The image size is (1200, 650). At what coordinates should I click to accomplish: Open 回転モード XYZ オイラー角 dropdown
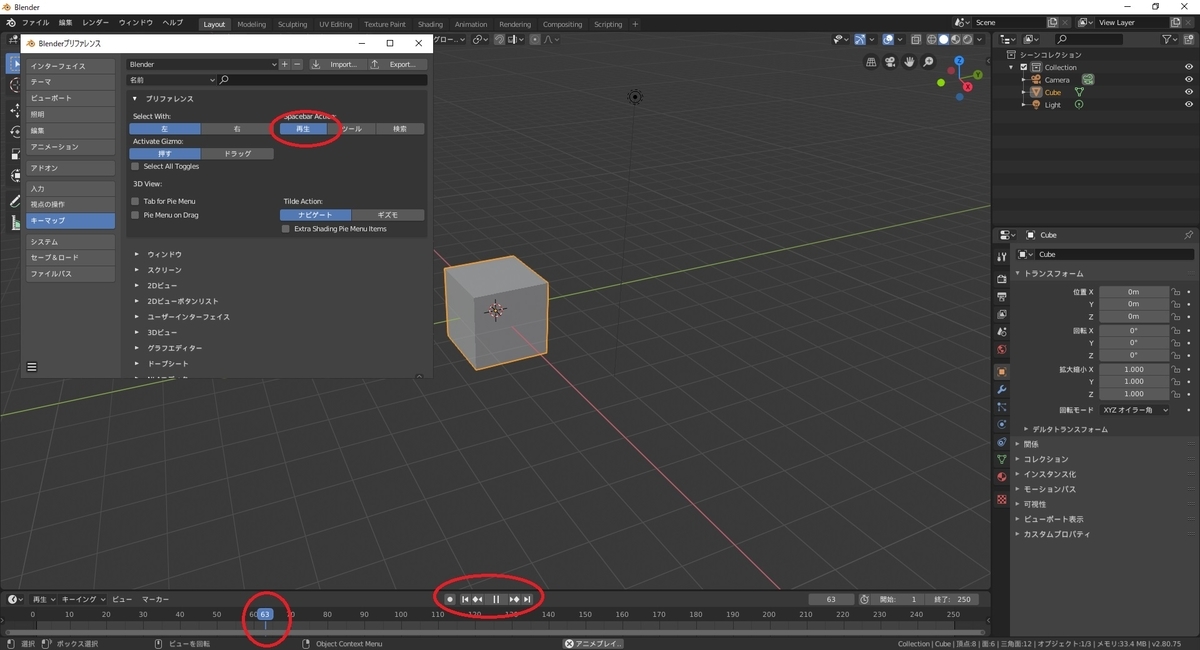[1134, 410]
